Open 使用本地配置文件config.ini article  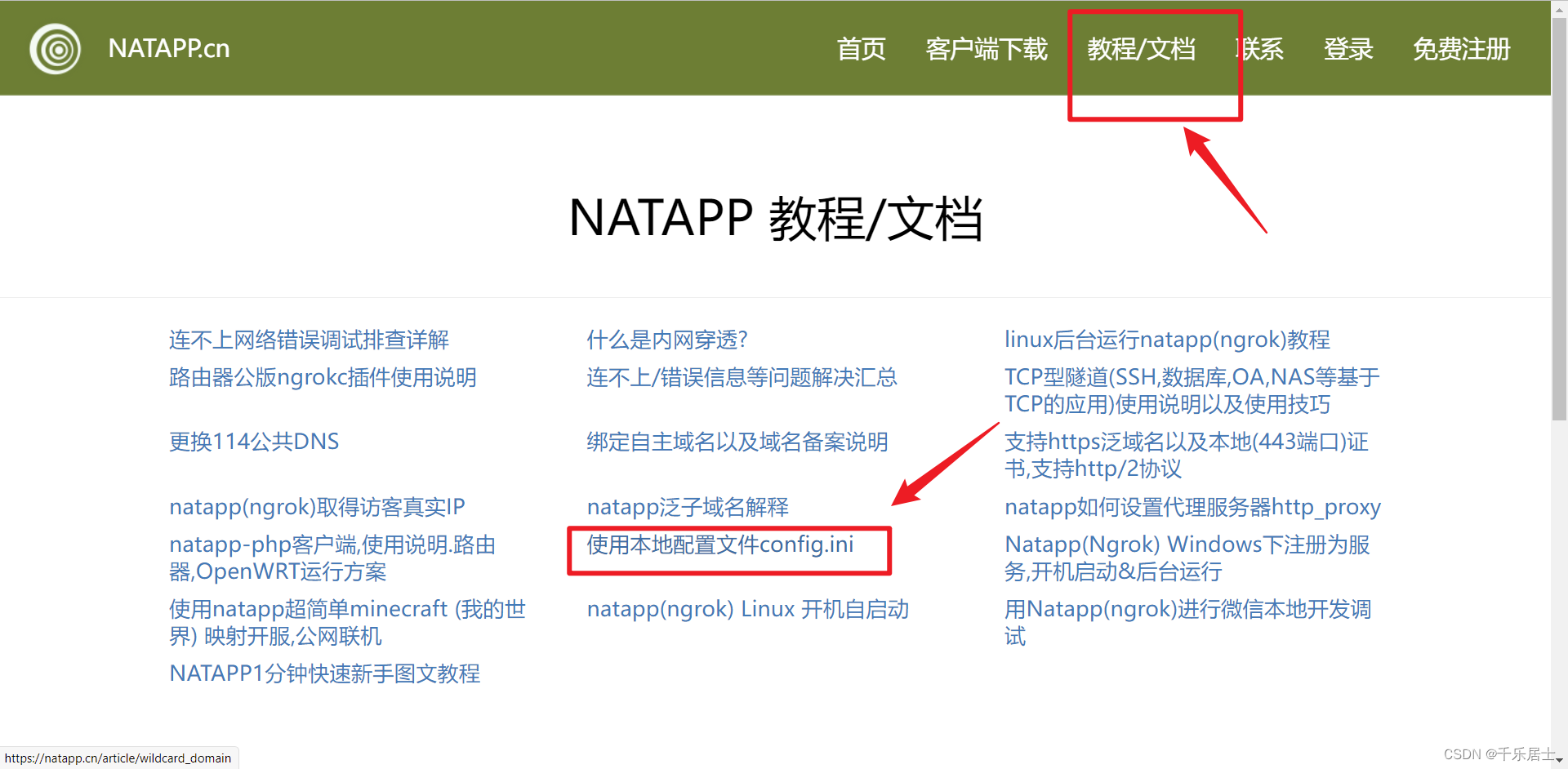[719, 545]
